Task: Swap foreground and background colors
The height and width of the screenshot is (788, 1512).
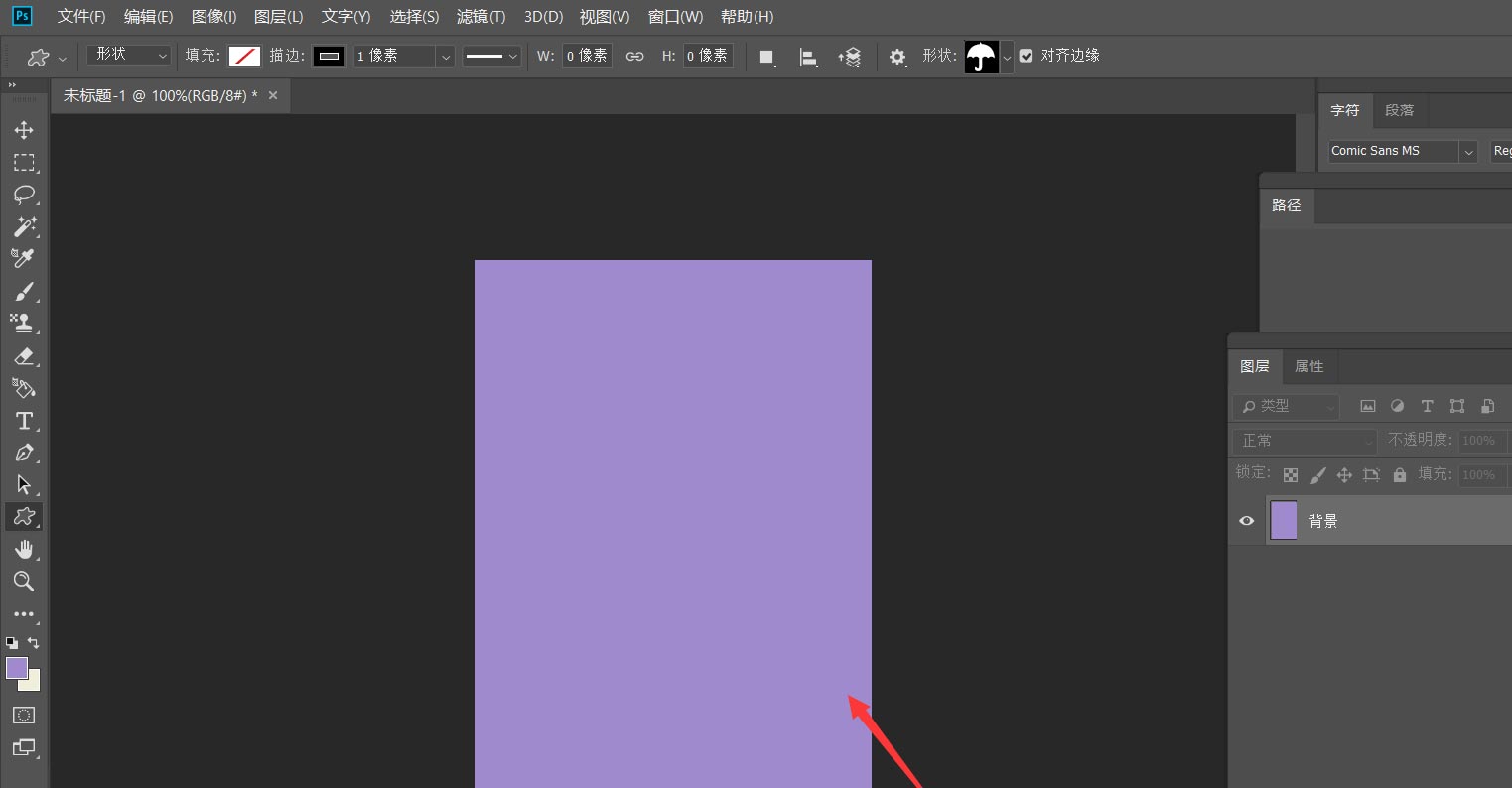Action: (34, 643)
